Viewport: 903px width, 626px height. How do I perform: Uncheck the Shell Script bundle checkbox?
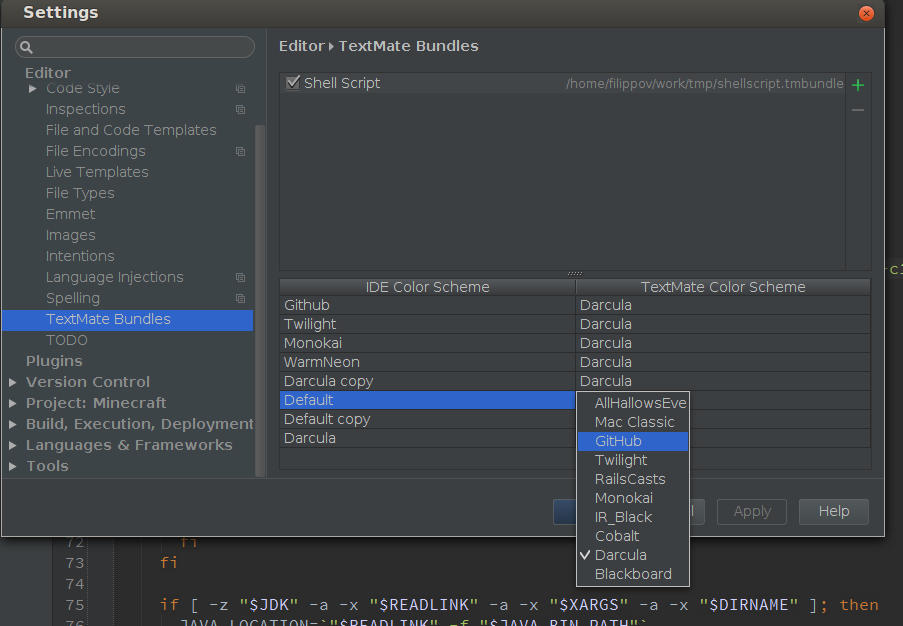pos(293,82)
